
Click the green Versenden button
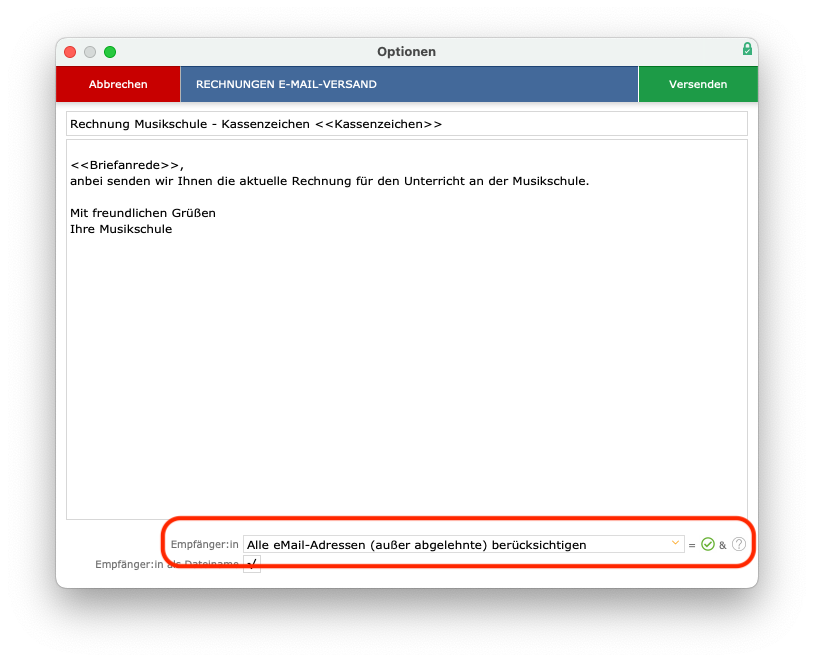click(x=697, y=84)
